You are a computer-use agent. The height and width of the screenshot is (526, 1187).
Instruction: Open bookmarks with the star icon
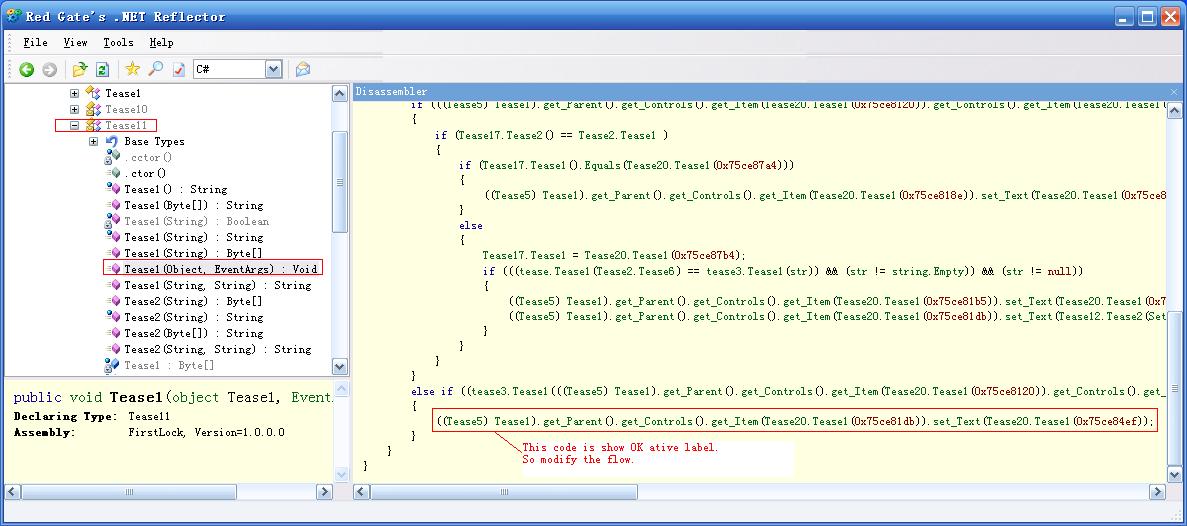[x=132, y=69]
